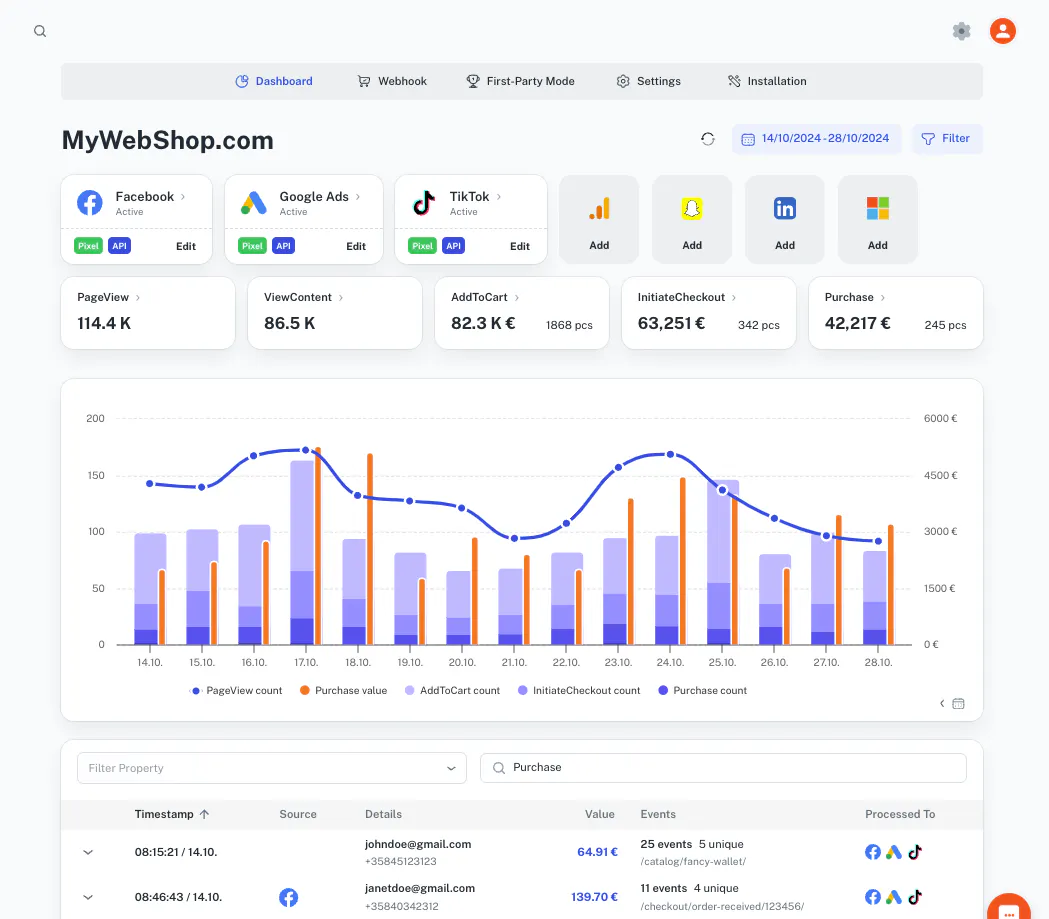Viewport: 1049px width, 919px height.
Task: Edit the Google Ads integration
Action: pos(356,246)
